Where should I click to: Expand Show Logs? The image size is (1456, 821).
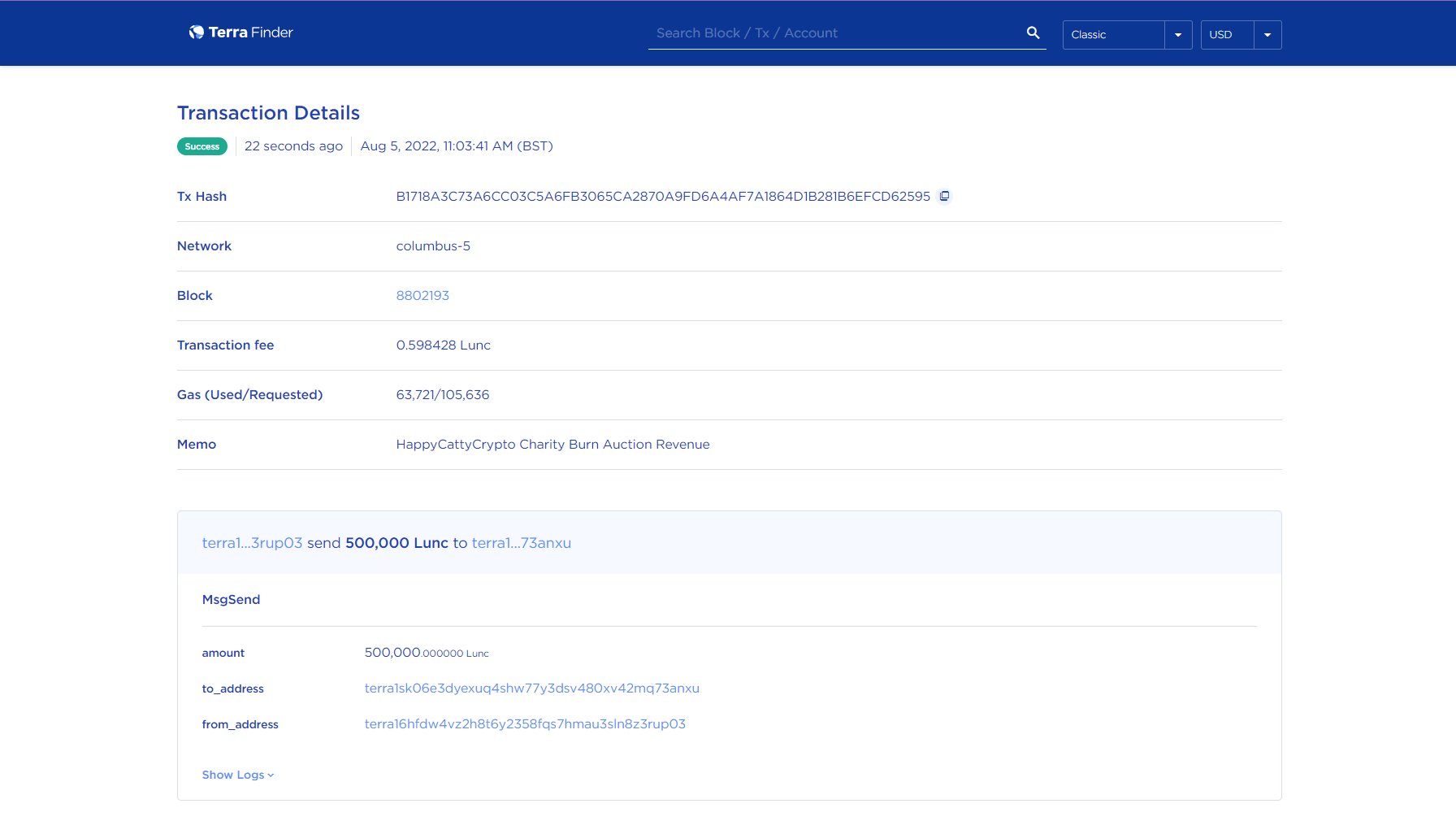click(x=238, y=775)
